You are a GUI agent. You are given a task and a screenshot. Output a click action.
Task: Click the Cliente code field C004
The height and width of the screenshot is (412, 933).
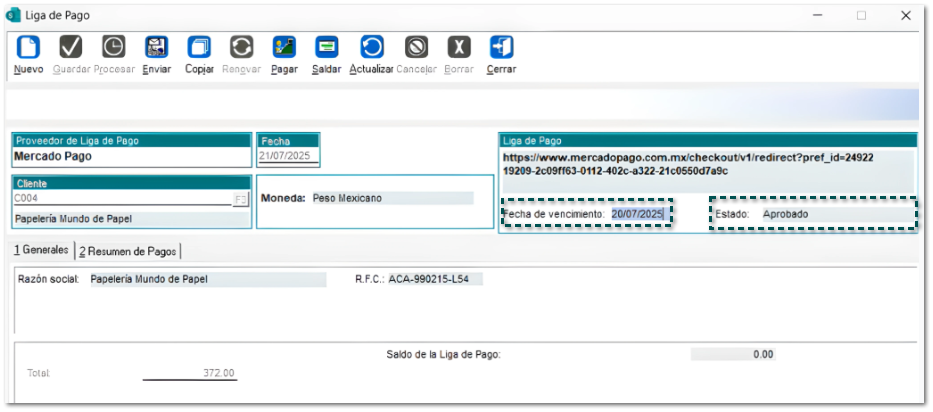[x=123, y=199]
